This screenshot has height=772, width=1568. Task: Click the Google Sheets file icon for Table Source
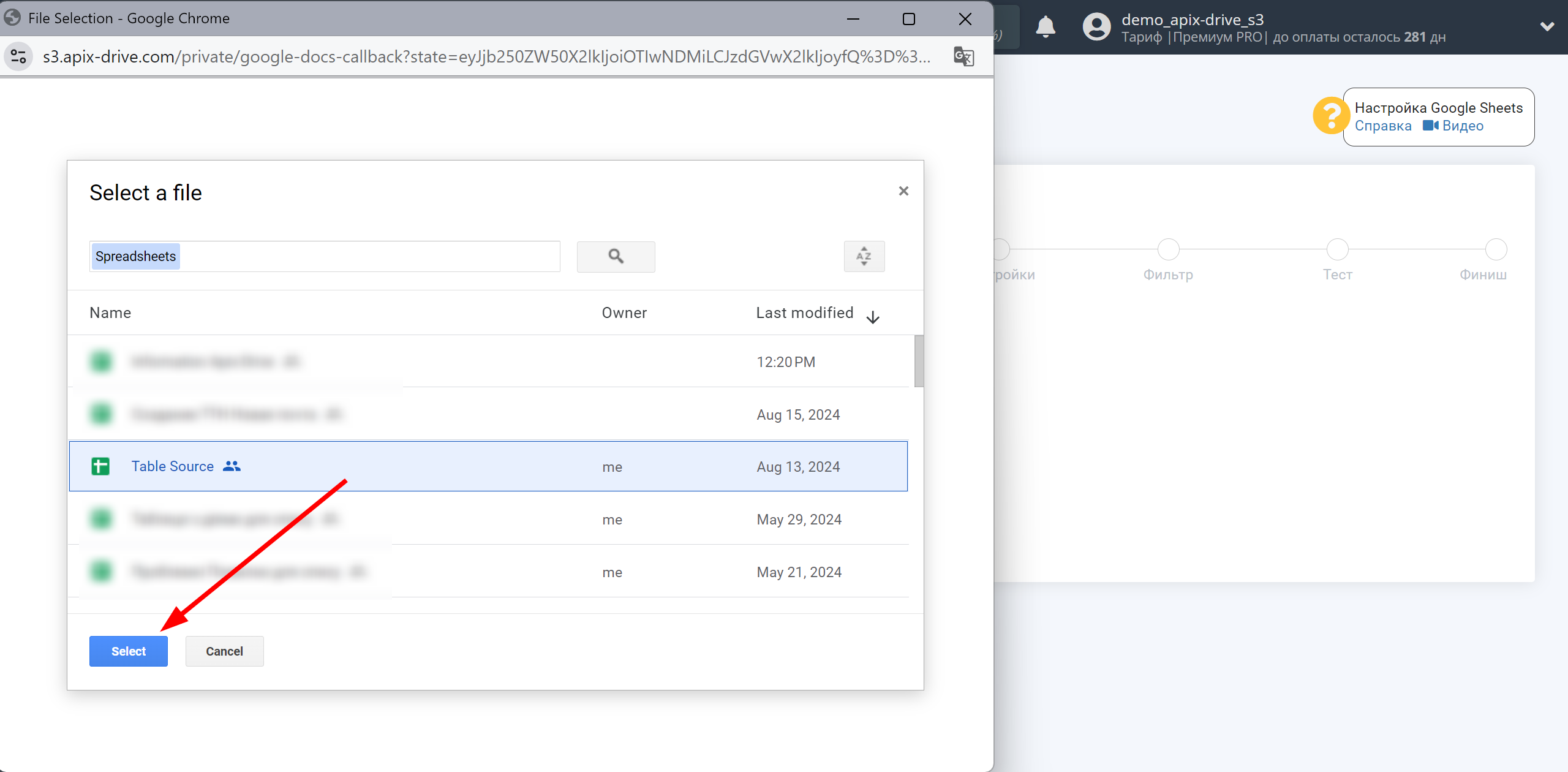101,466
